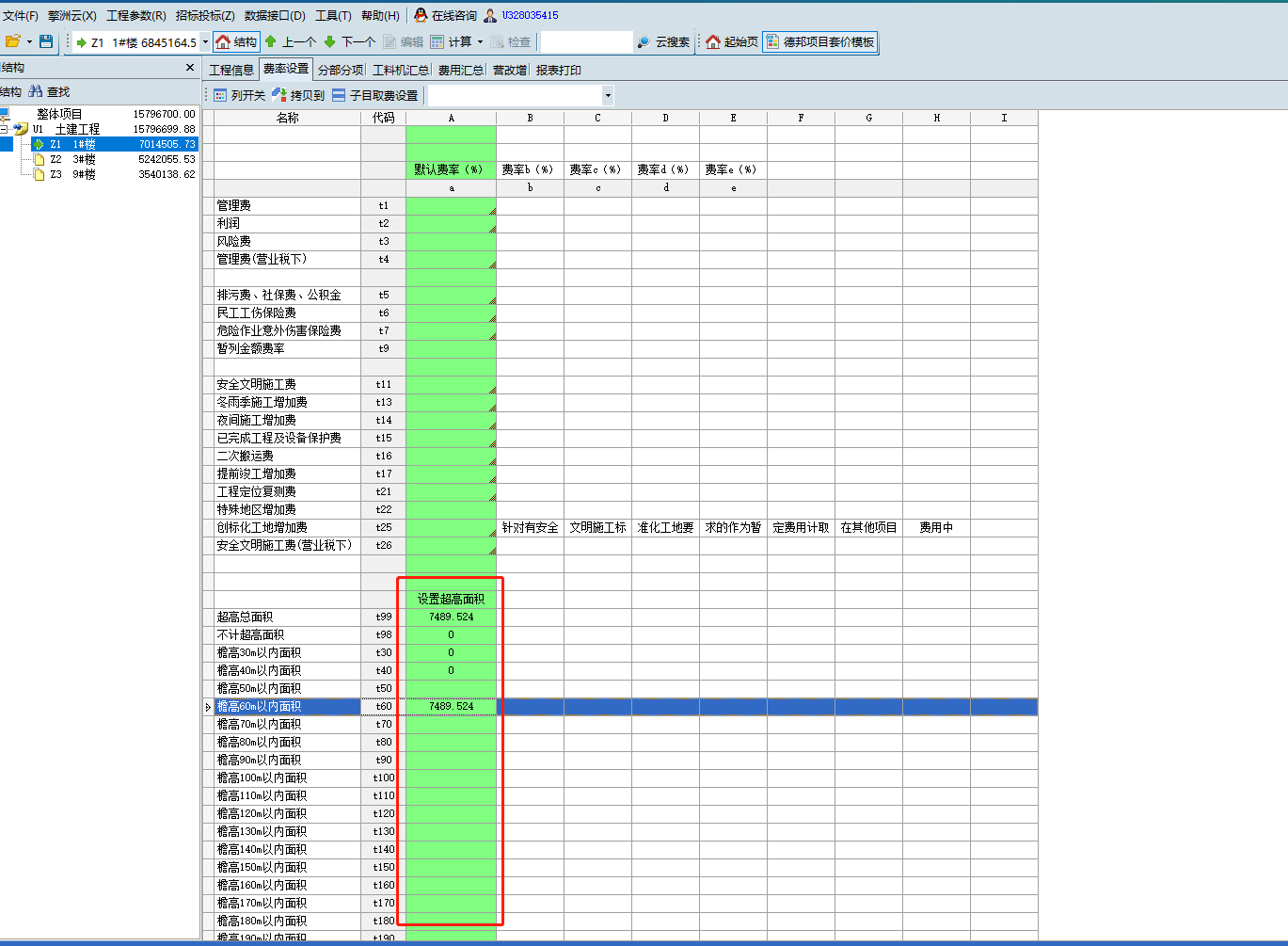The height and width of the screenshot is (946, 1288).
Task: Switch to the 报表打印 tab
Action: pyautogui.click(x=559, y=70)
